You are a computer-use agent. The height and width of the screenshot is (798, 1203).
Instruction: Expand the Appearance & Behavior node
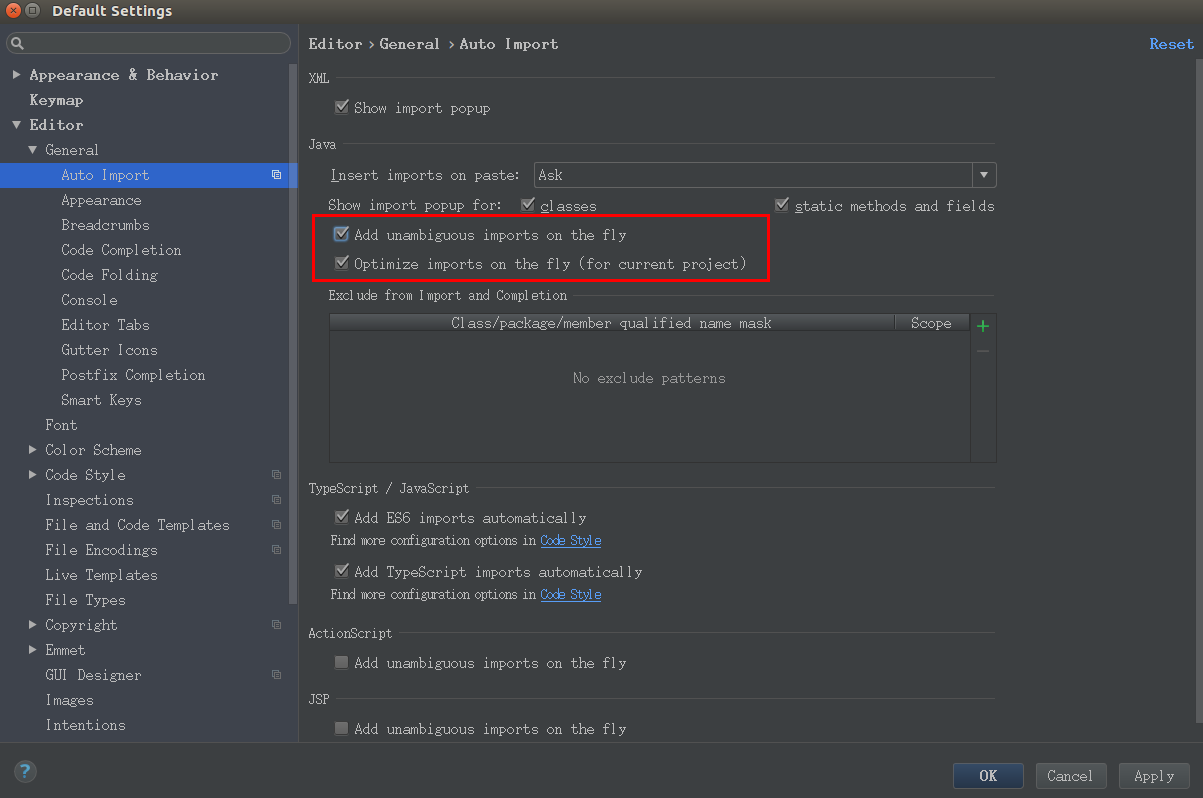coord(16,75)
